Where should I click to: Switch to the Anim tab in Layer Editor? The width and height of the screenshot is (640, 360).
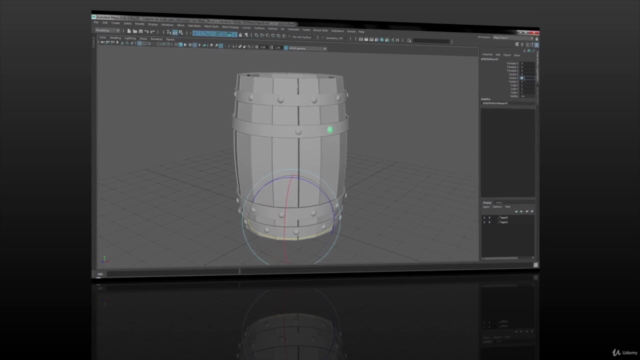click(x=498, y=202)
